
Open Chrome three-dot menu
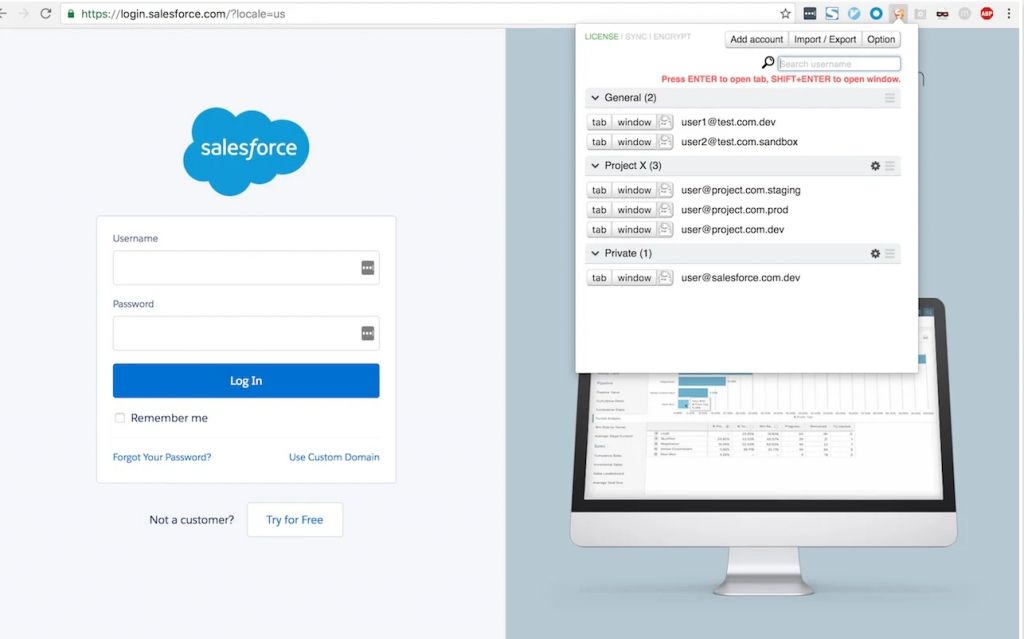(1009, 14)
